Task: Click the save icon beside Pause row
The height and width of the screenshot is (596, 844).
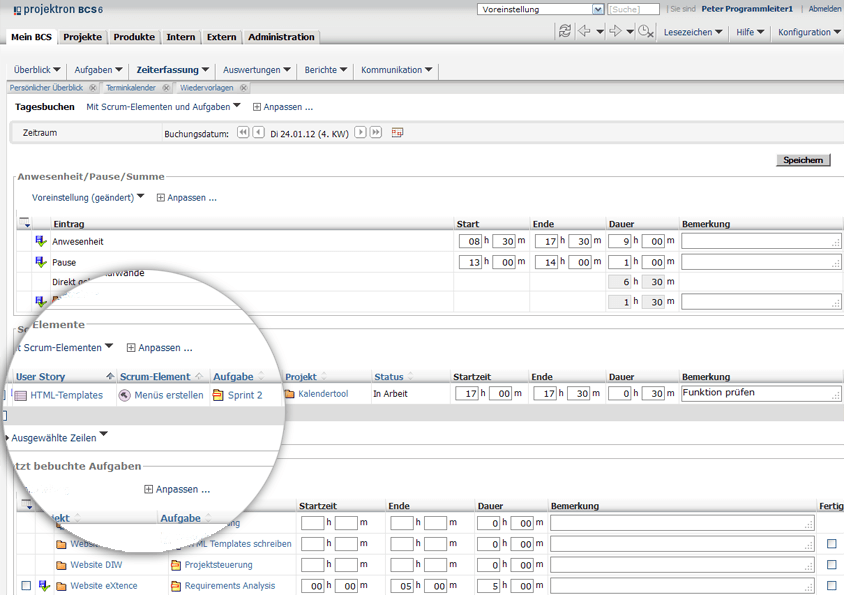Action: click(41, 263)
